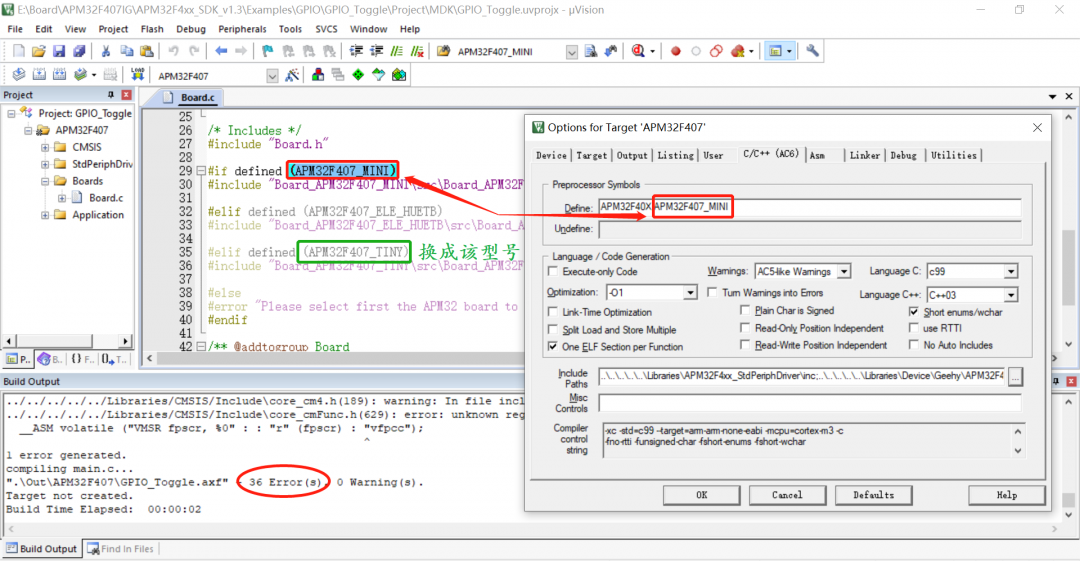Click the Misc Controls input field
This screenshot has width=1080, height=561.
point(809,402)
